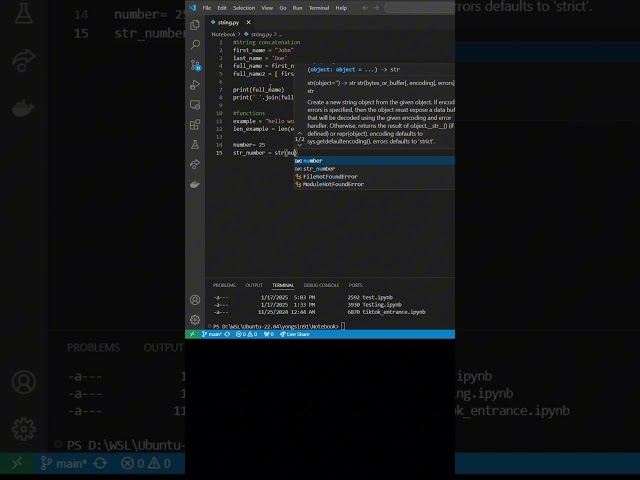This screenshot has height=480, width=640.
Task: Click the print(full_name) code line
Action: 258,89
